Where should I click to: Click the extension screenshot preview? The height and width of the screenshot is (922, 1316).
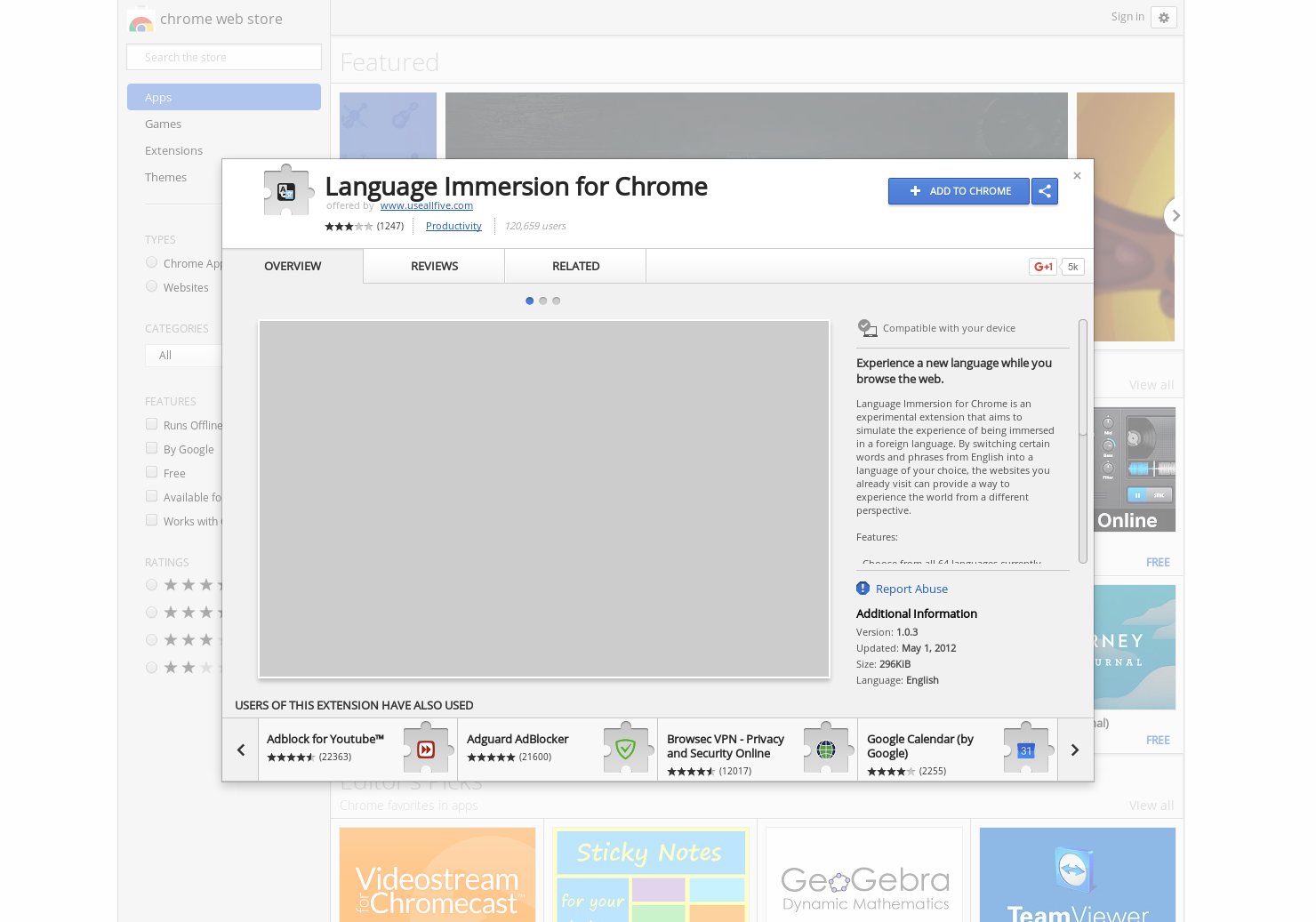pos(544,499)
